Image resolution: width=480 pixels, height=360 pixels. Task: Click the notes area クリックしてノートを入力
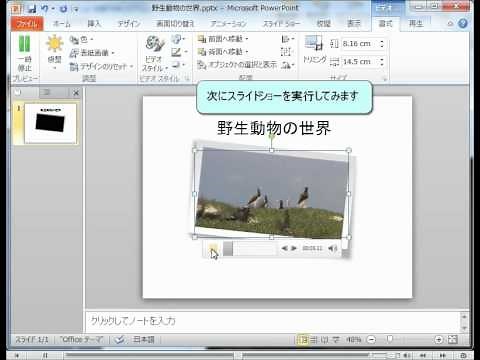pyautogui.click(x=273, y=321)
